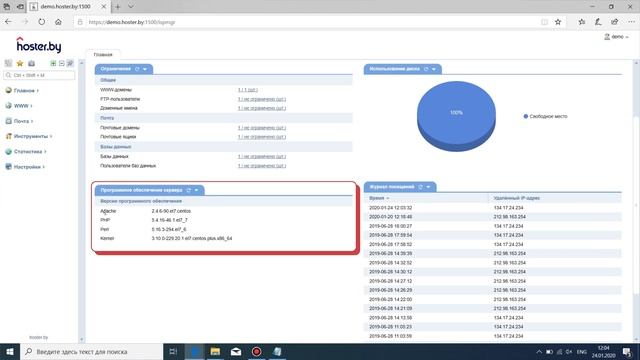Click the Windows taskbar search box

(x=91, y=351)
